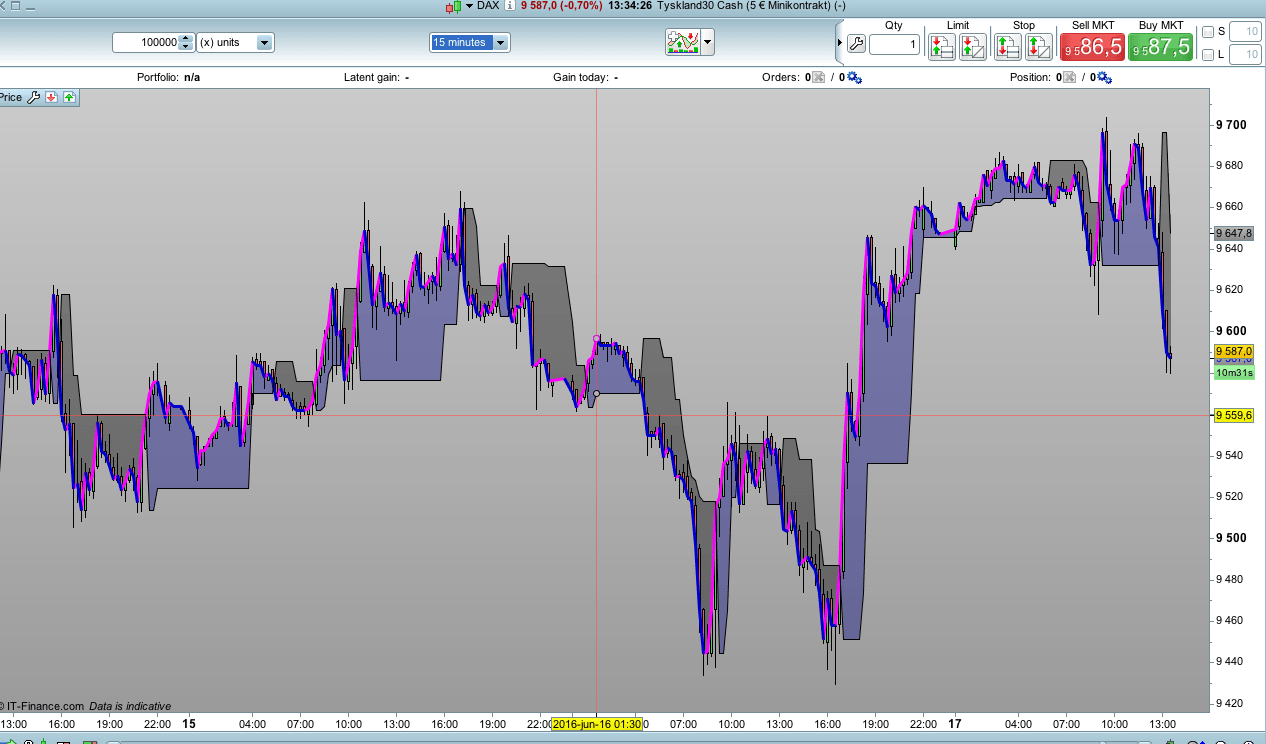Open the Price panel wrench settings
Screen dimensions: 1266x744
tap(33, 97)
